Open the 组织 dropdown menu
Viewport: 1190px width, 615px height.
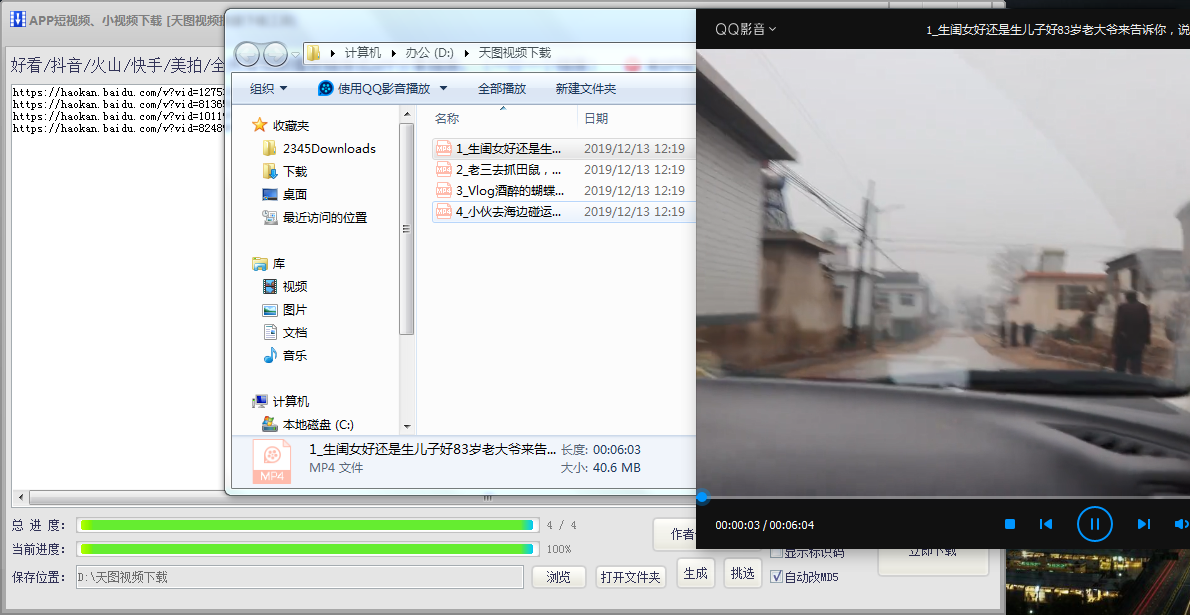point(269,89)
